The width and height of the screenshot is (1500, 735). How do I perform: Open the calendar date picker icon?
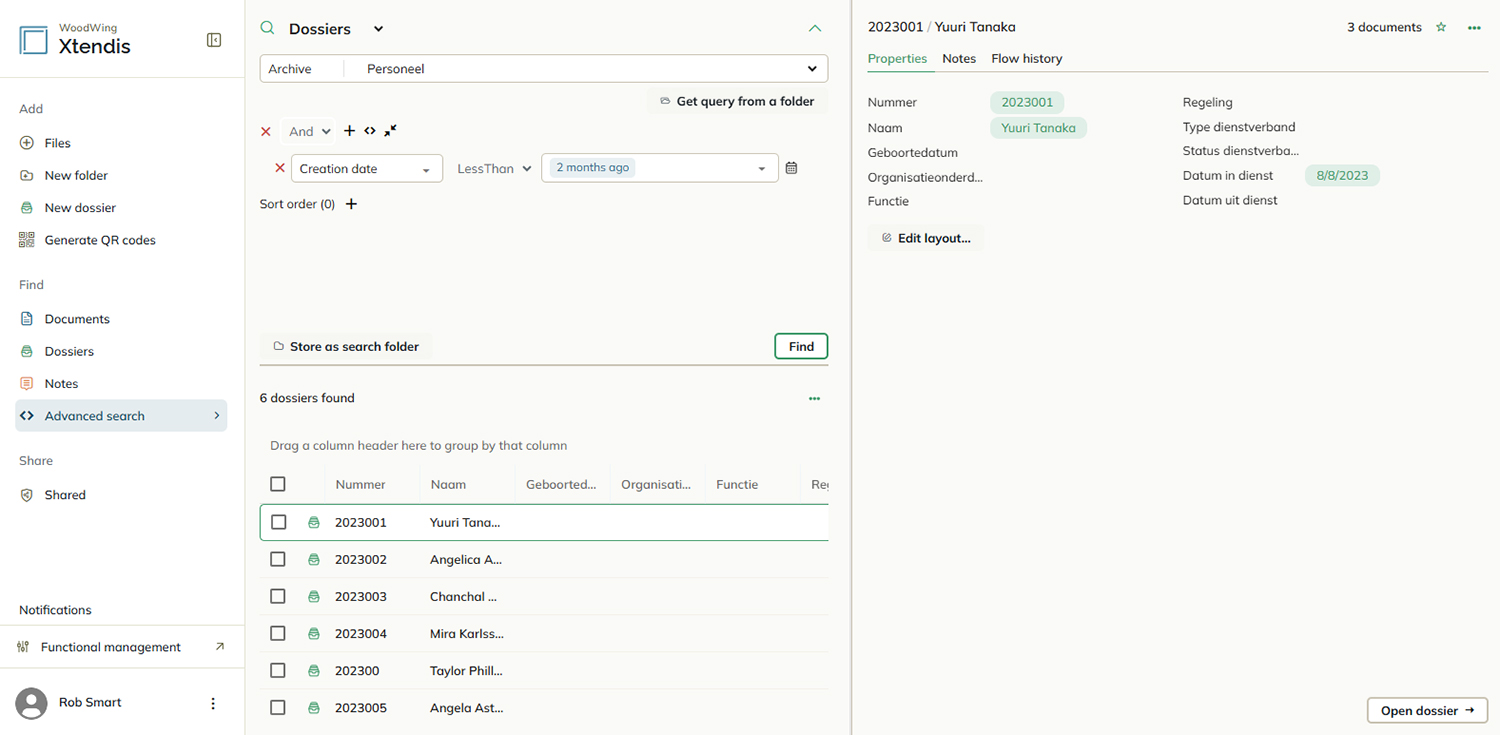[x=791, y=168]
